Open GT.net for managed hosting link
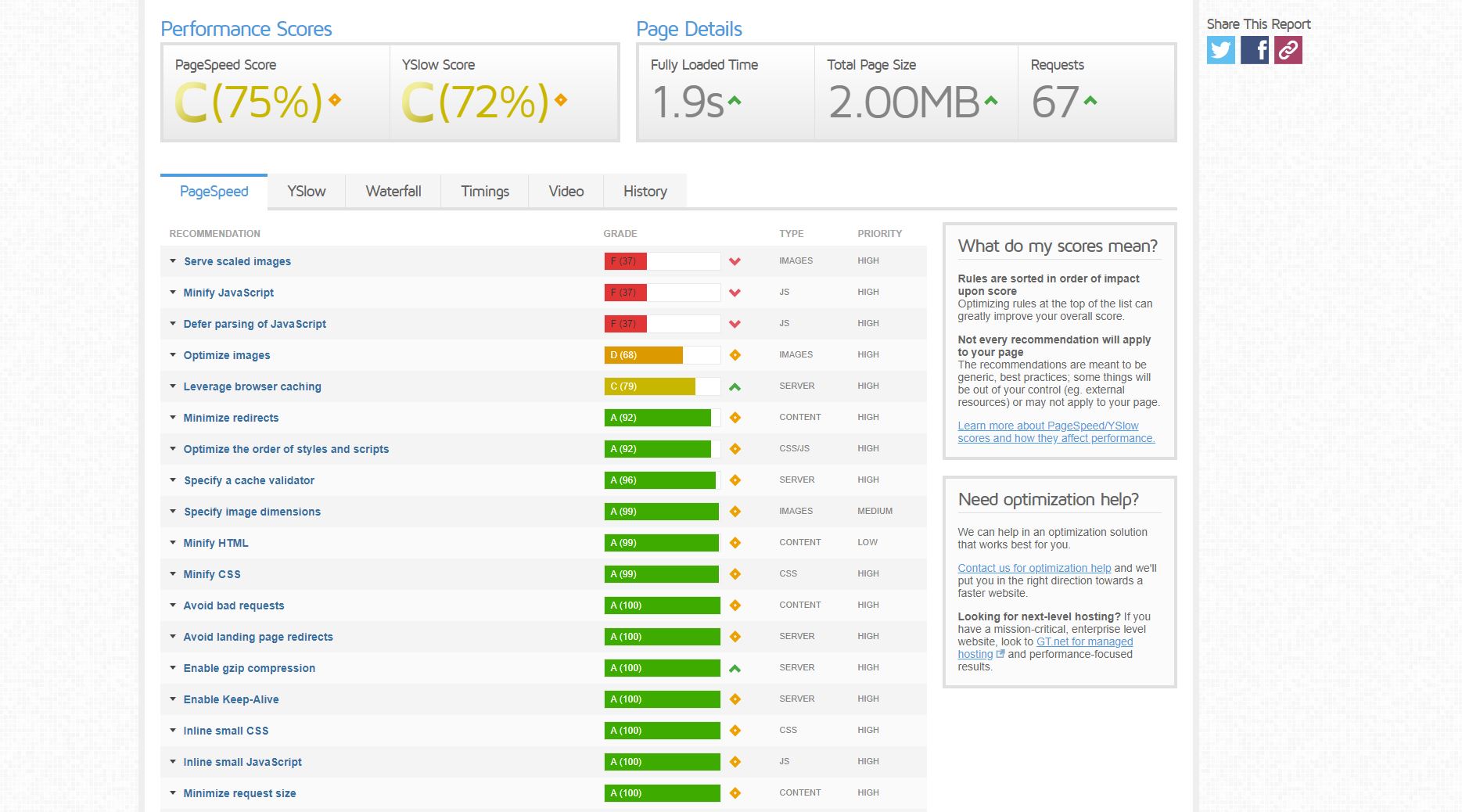Screen dimensions: 1462x812 click(x=1045, y=648)
